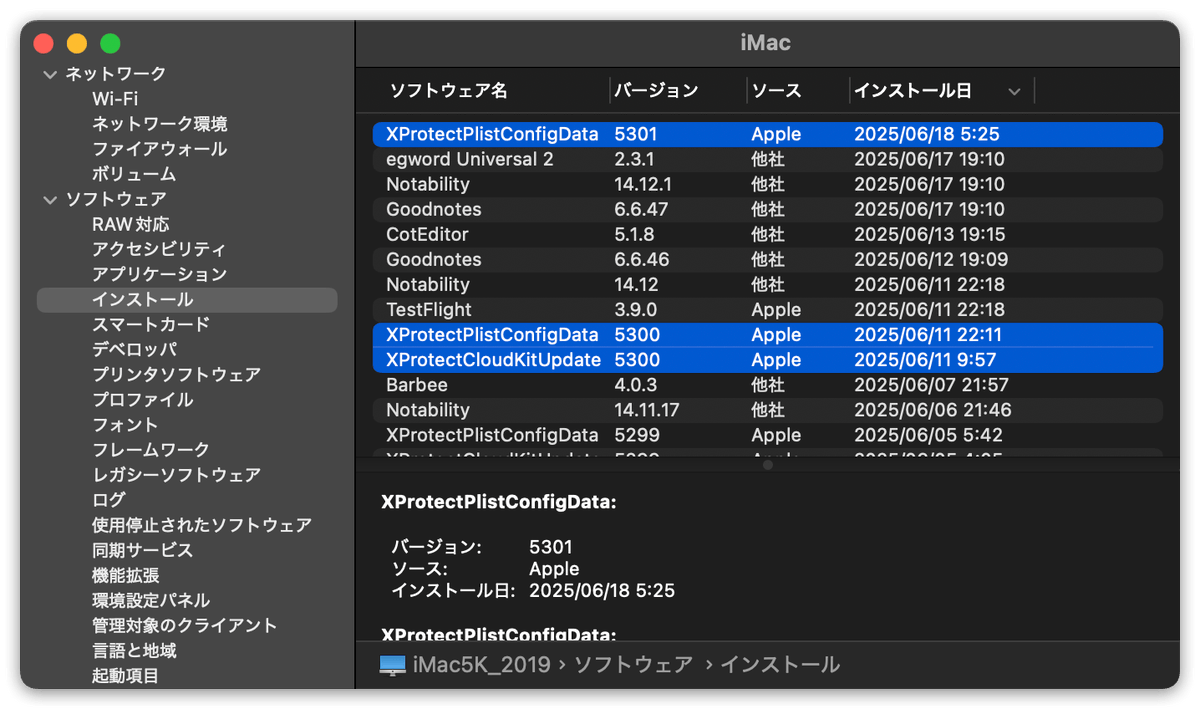Toggle sort order arrow on インストール日 column
Image resolution: width=1200 pixels, height=709 pixels.
pyautogui.click(x=1014, y=91)
